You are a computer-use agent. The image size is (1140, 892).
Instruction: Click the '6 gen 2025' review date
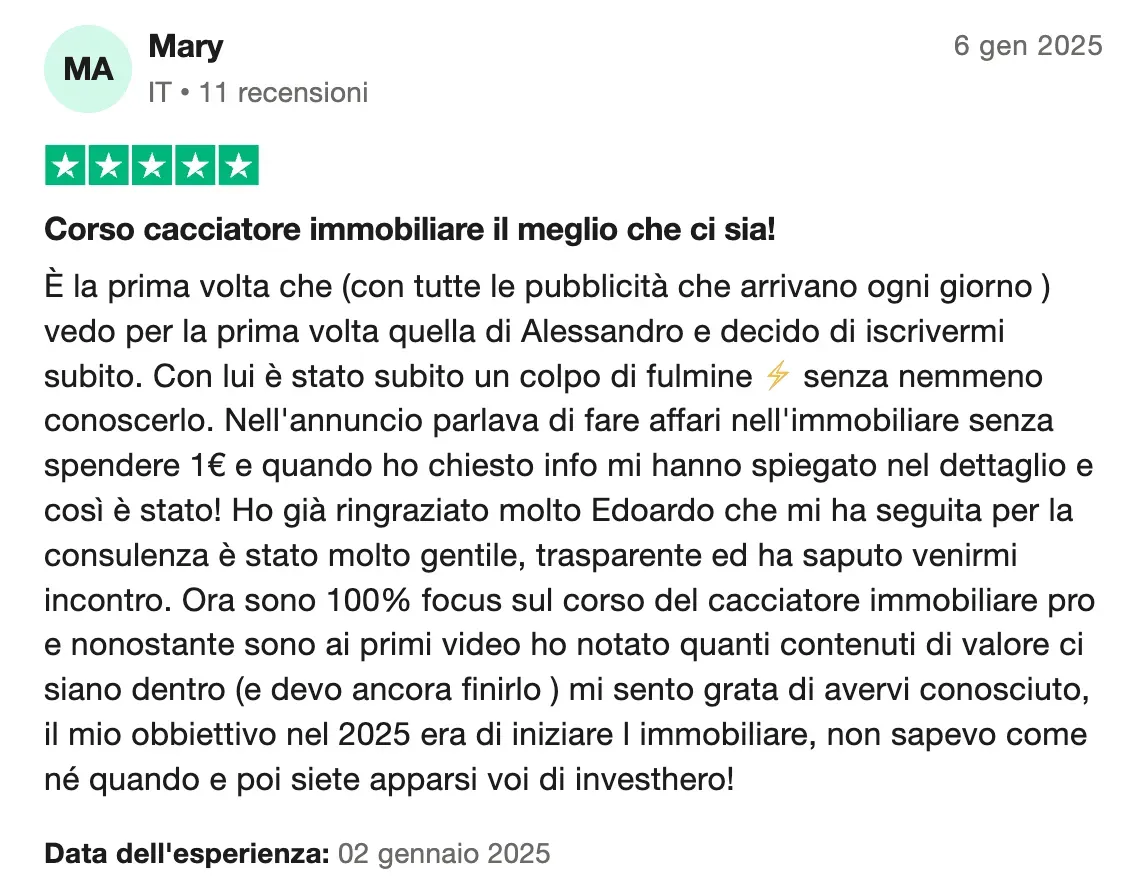tap(1027, 46)
